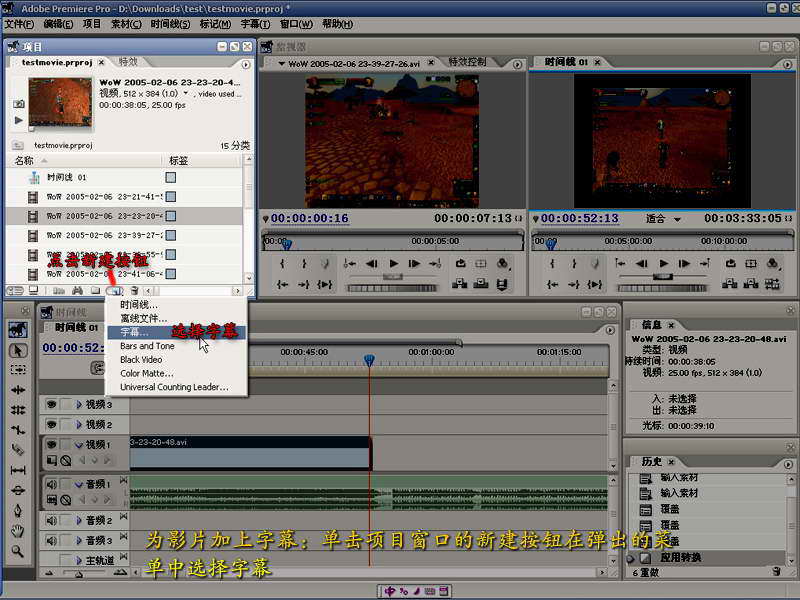Viewport: 800px width, 600px height.
Task: Lift selection in program monitor
Action: click(730, 284)
